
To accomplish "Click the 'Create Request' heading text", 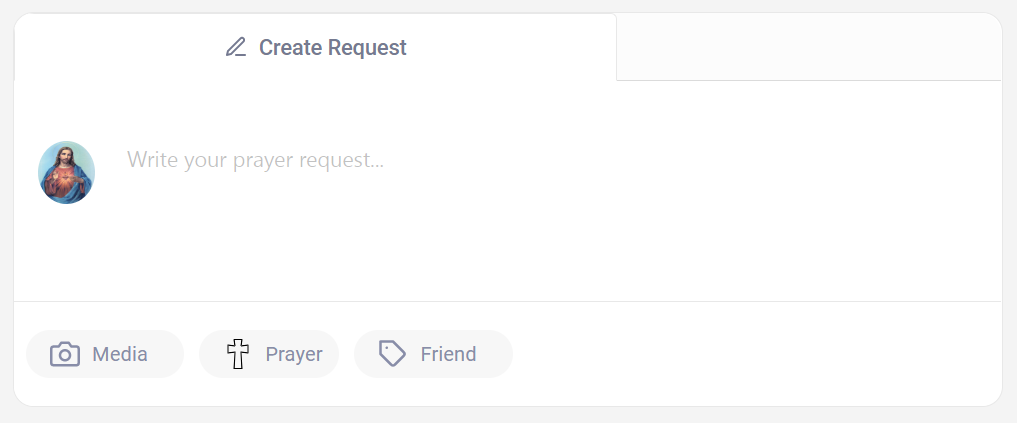I will pyautogui.click(x=333, y=47).
